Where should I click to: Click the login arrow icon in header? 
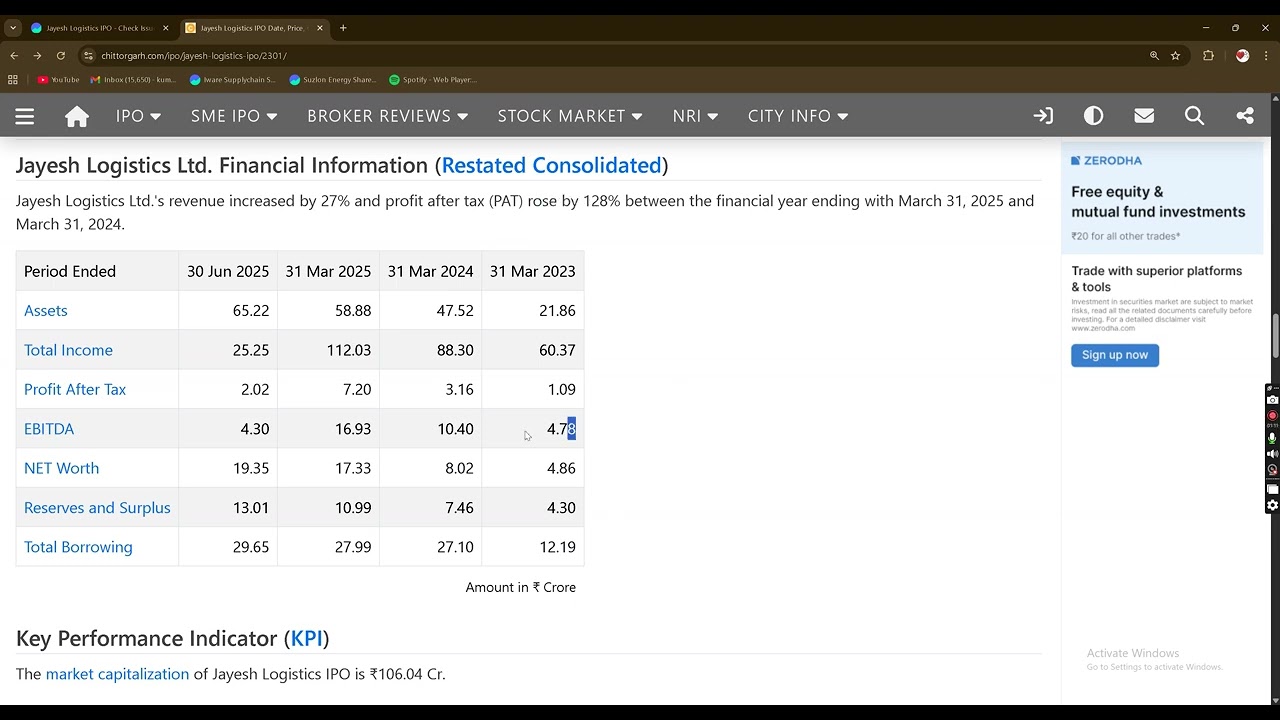coord(1043,116)
